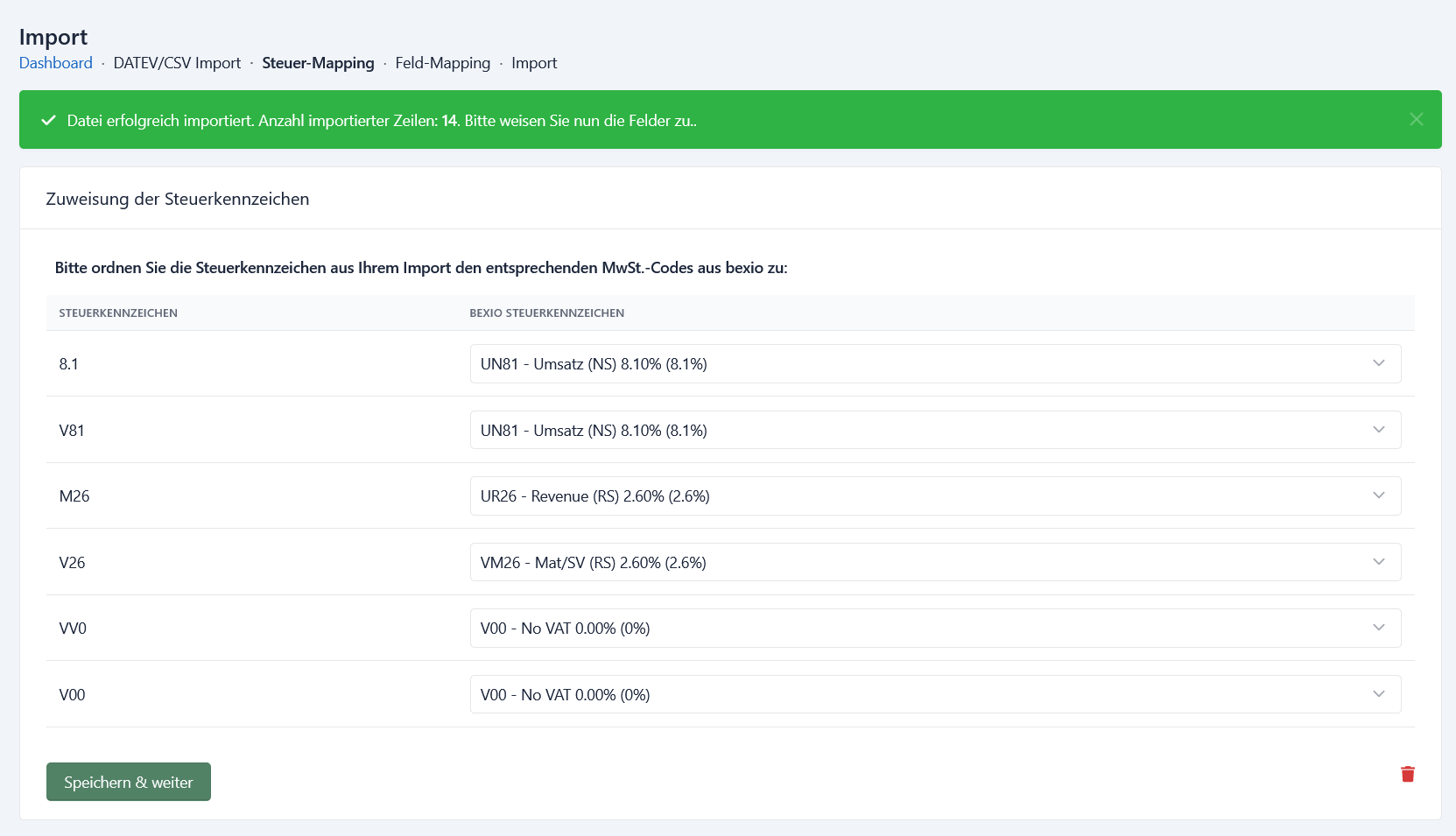This screenshot has height=836, width=1456.
Task: Click the STEUERKENNZEICHEN column header
Action: coord(118,313)
